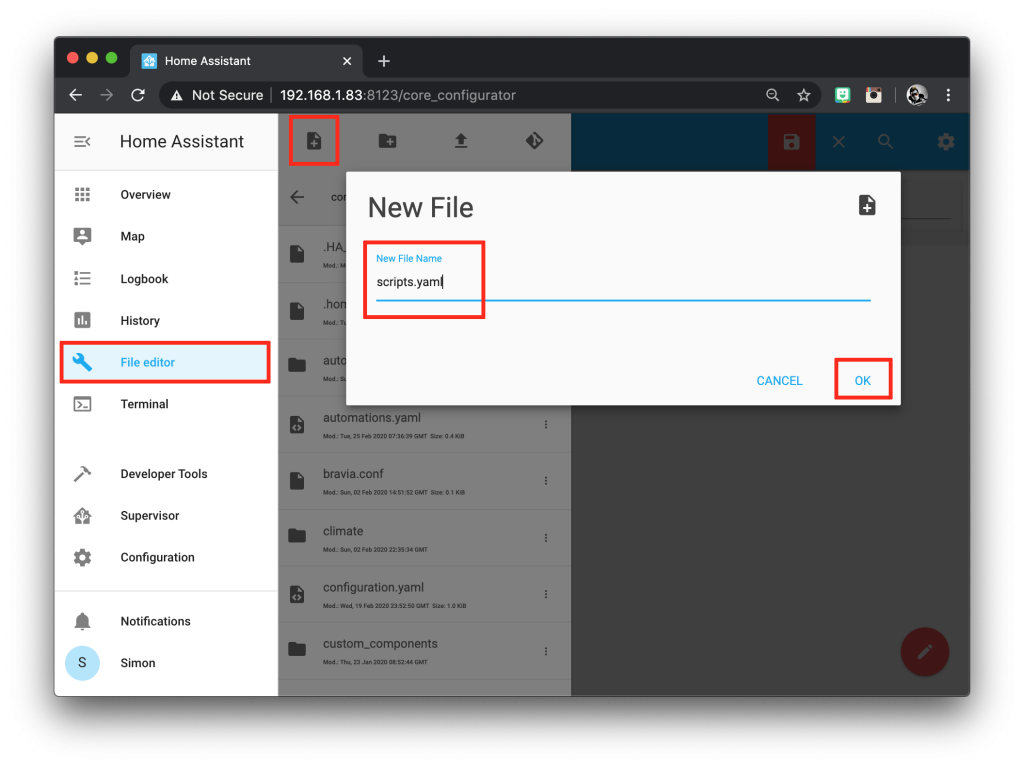1024x768 pixels.
Task: Open the Developer Tools menu item
Action: 166,473
